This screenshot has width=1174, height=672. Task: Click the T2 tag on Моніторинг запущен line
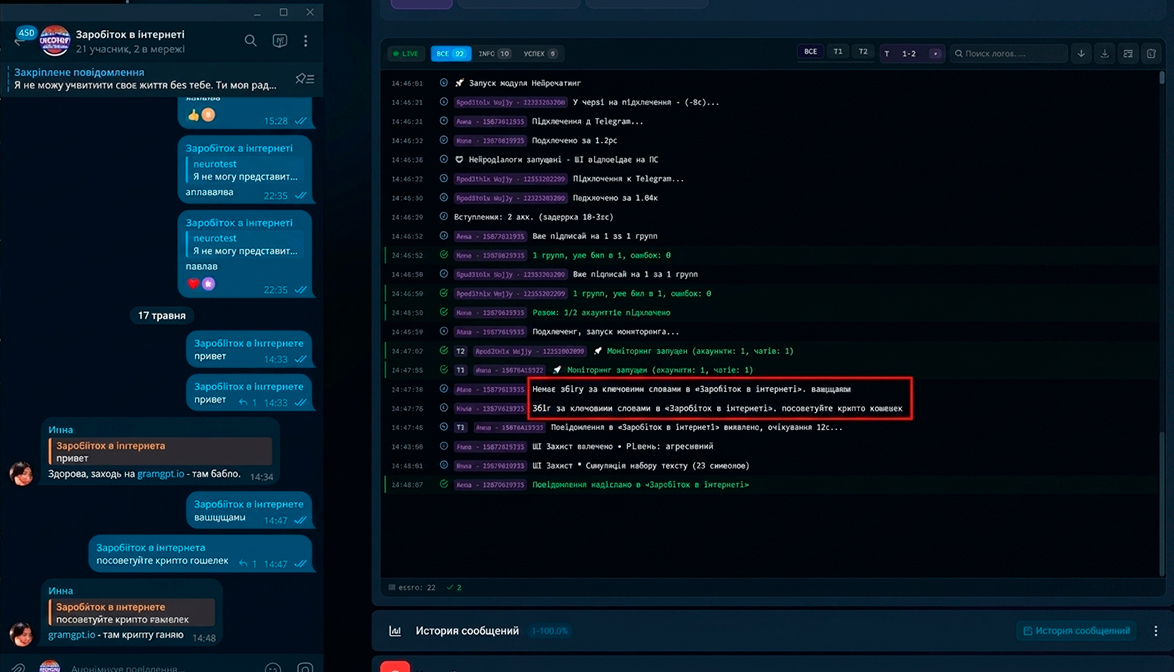coord(460,351)
